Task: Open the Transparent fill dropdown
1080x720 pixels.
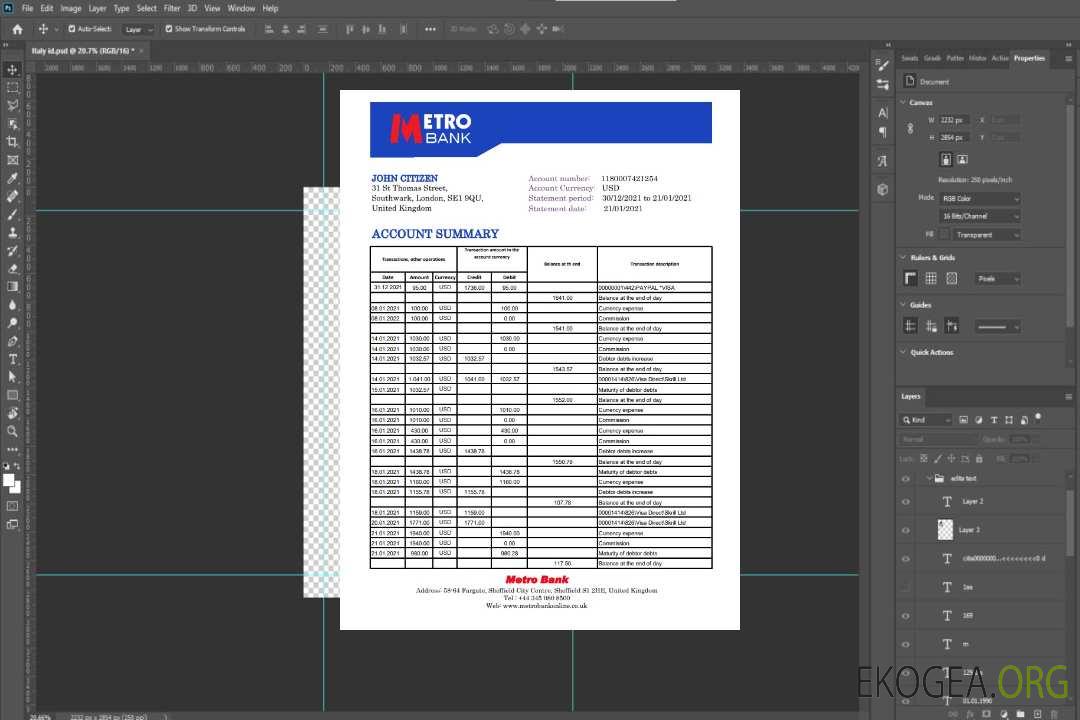Action: (x=986, y=235)
